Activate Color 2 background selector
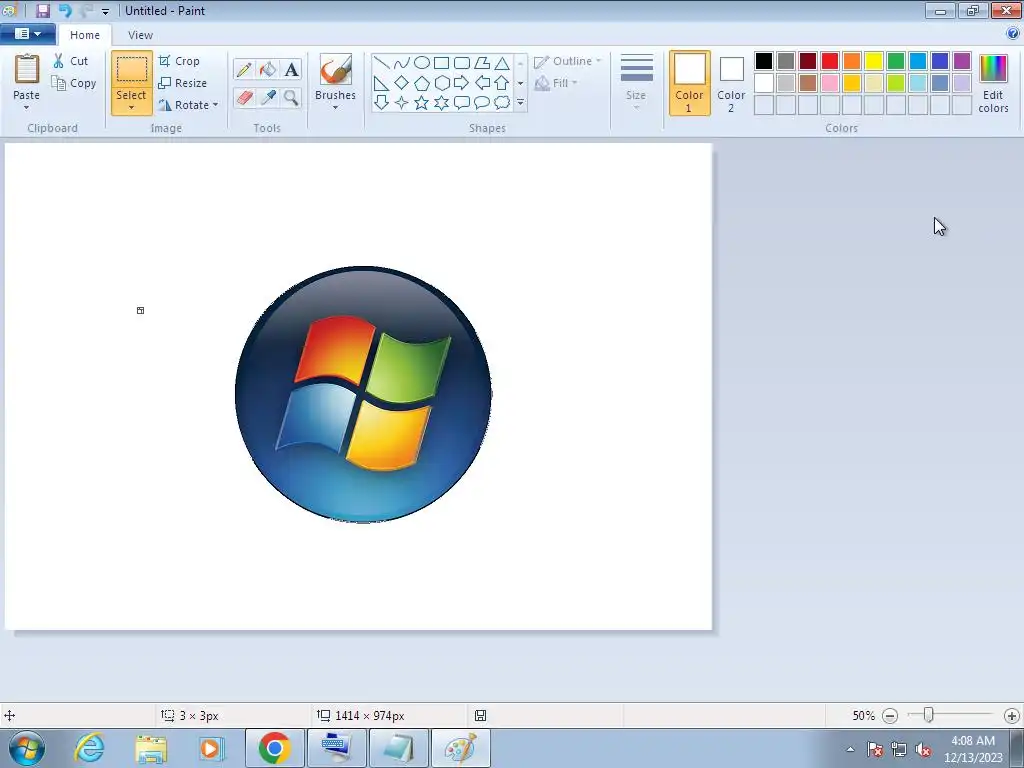 (x=731, y=83)
